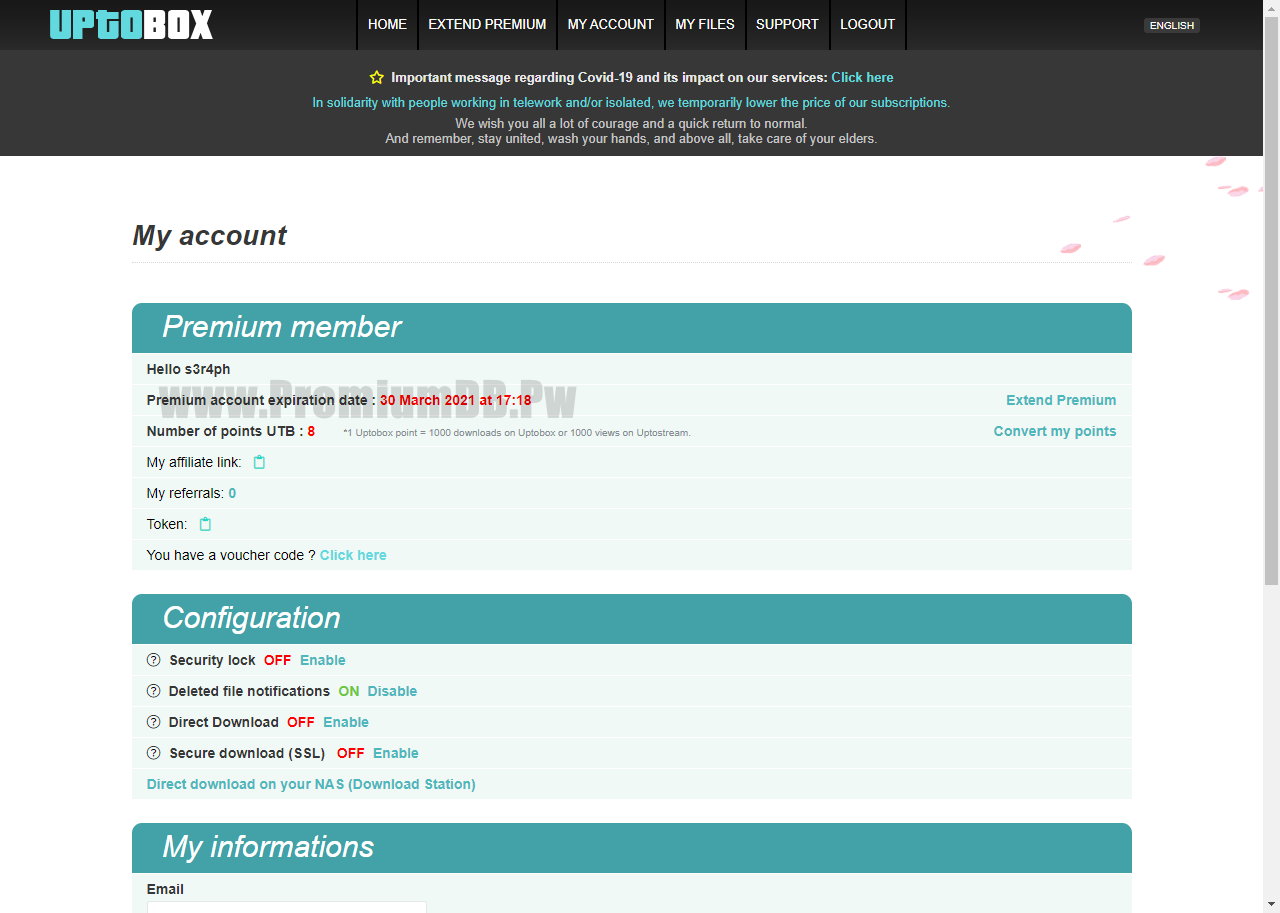Open the SUPPORT navigation item
Screen dimensions: 1280x913
pyautogui.click(x=787, y=24)
